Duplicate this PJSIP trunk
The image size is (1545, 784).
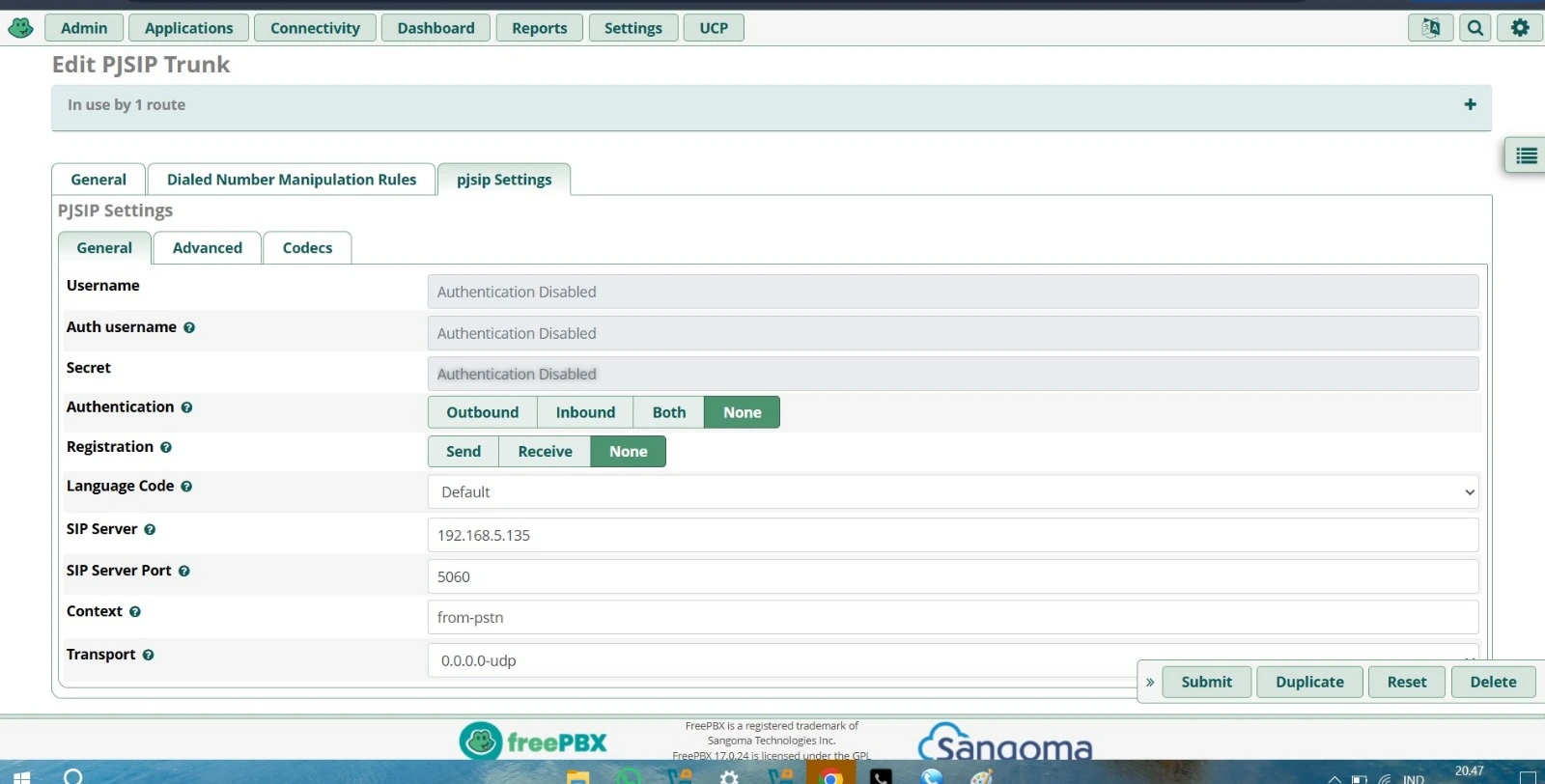coord(1309,682)
